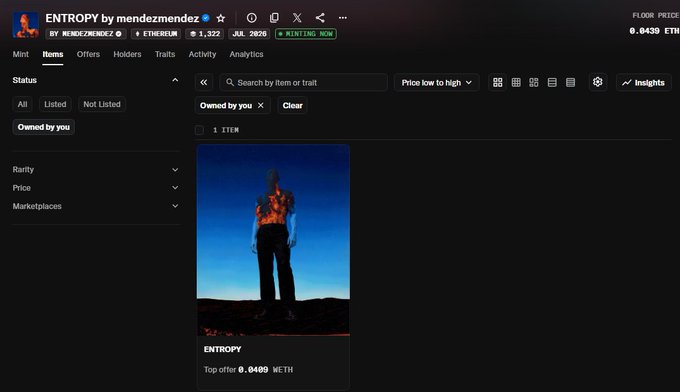Click the BY MENDEZMENDEZ creator badge
The image size is (680, 392).
point(86,34)
